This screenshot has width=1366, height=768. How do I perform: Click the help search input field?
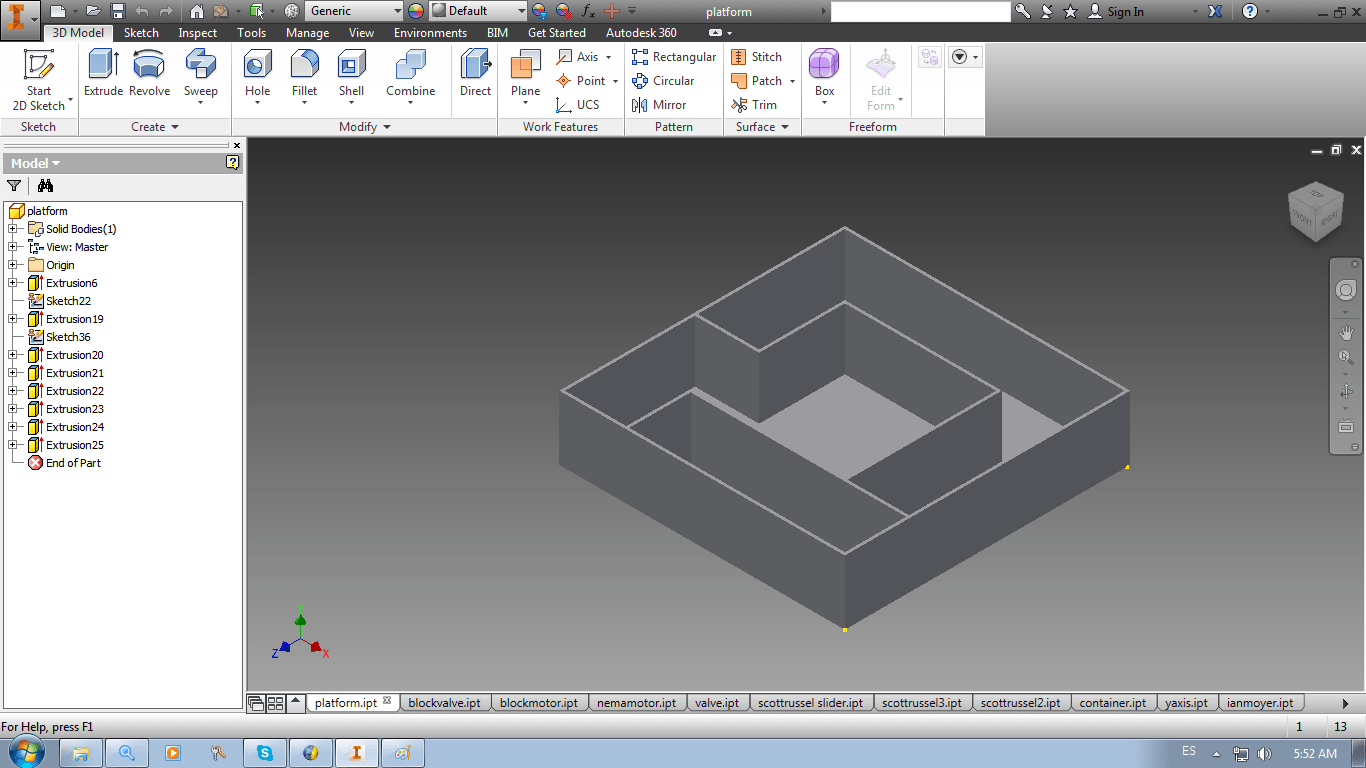point(920,11)
